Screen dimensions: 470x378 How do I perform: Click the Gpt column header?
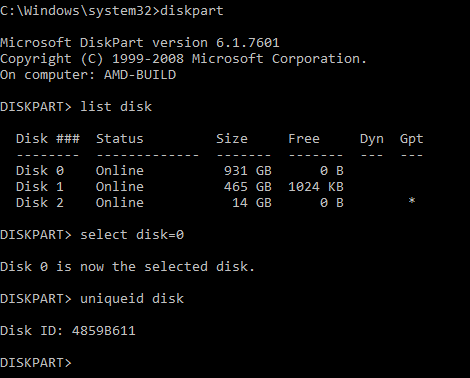[x=412, y=139]
